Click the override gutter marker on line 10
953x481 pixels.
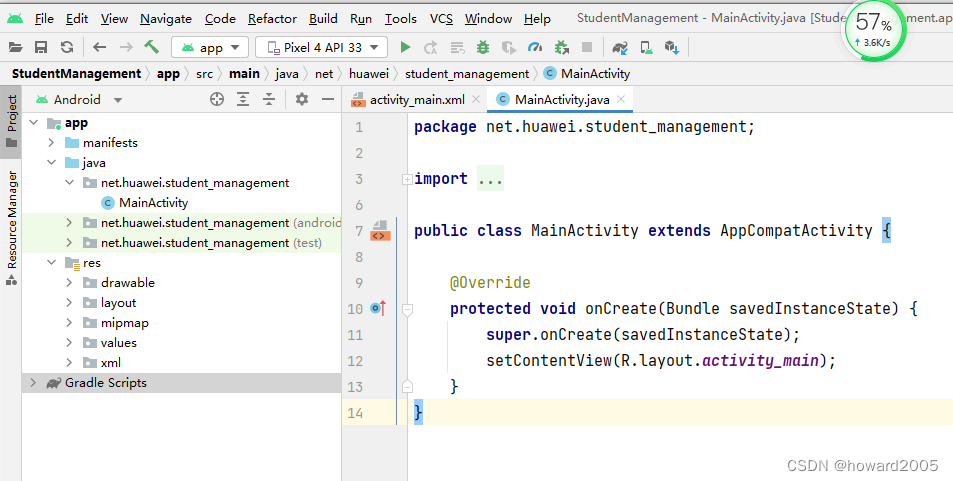tap(378, 308)
